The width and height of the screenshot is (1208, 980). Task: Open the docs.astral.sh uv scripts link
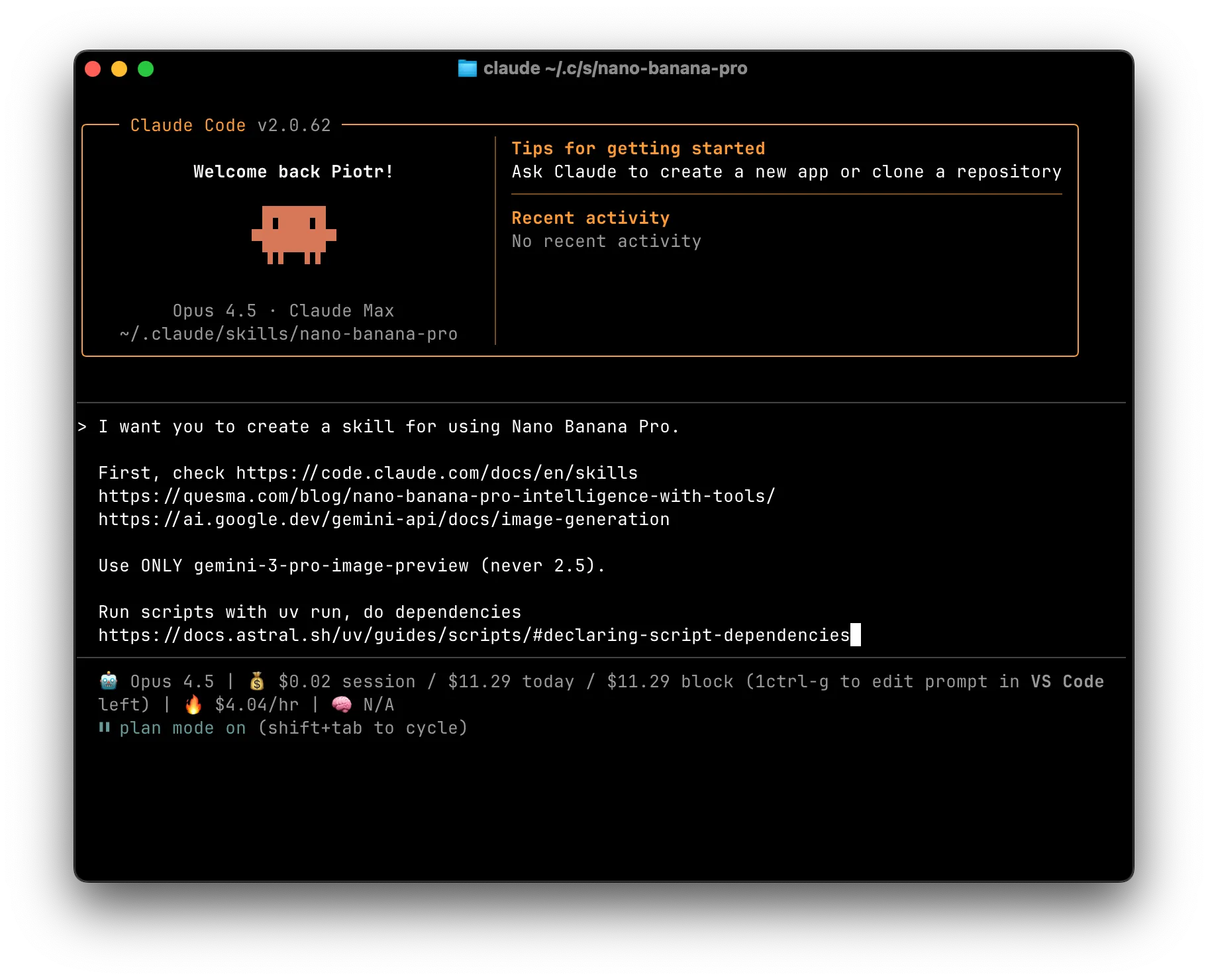tap(474, 635)
